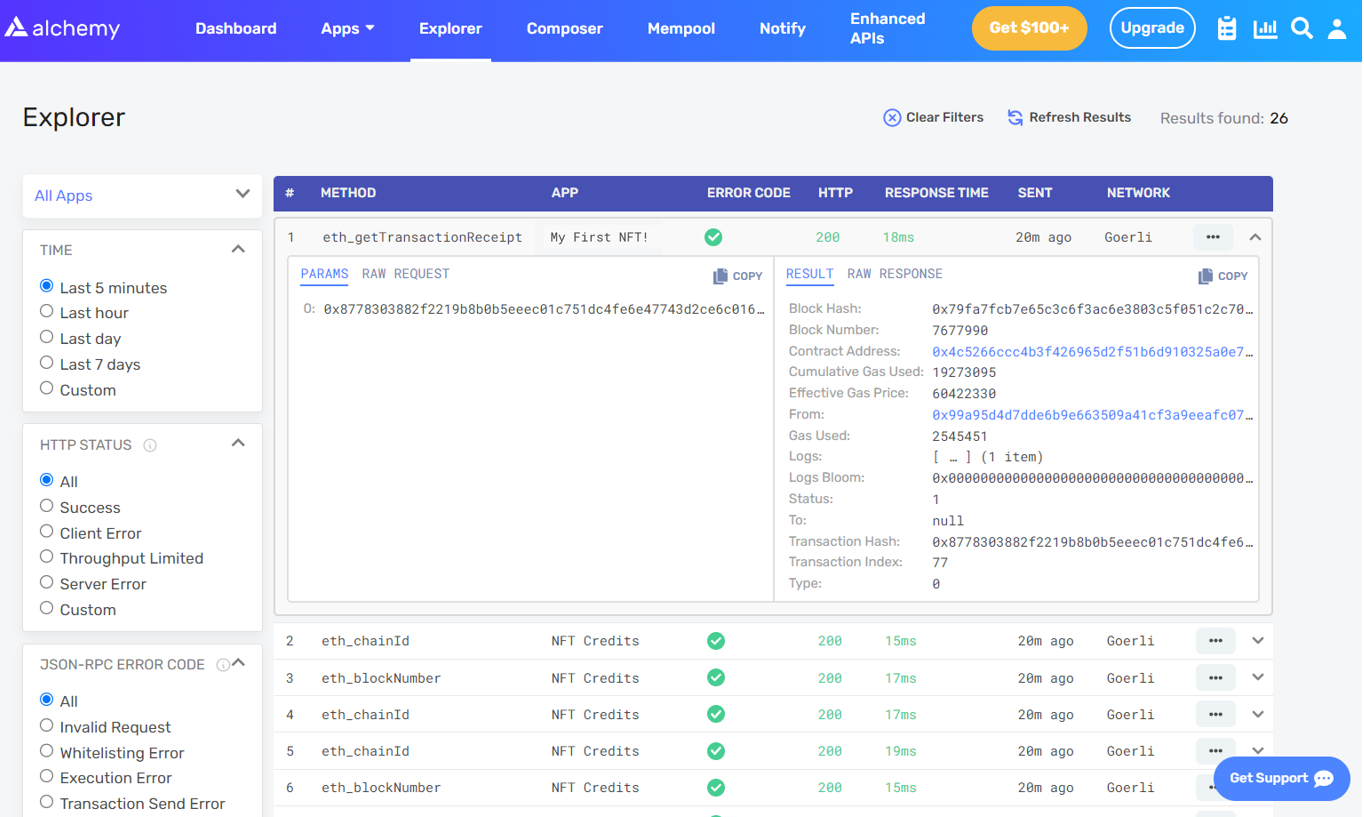Screen dimensions: 1364x817
Task: Click the Copy icon in the PARAMS panel
Action: pyautogui.click(x=737, y=275)
